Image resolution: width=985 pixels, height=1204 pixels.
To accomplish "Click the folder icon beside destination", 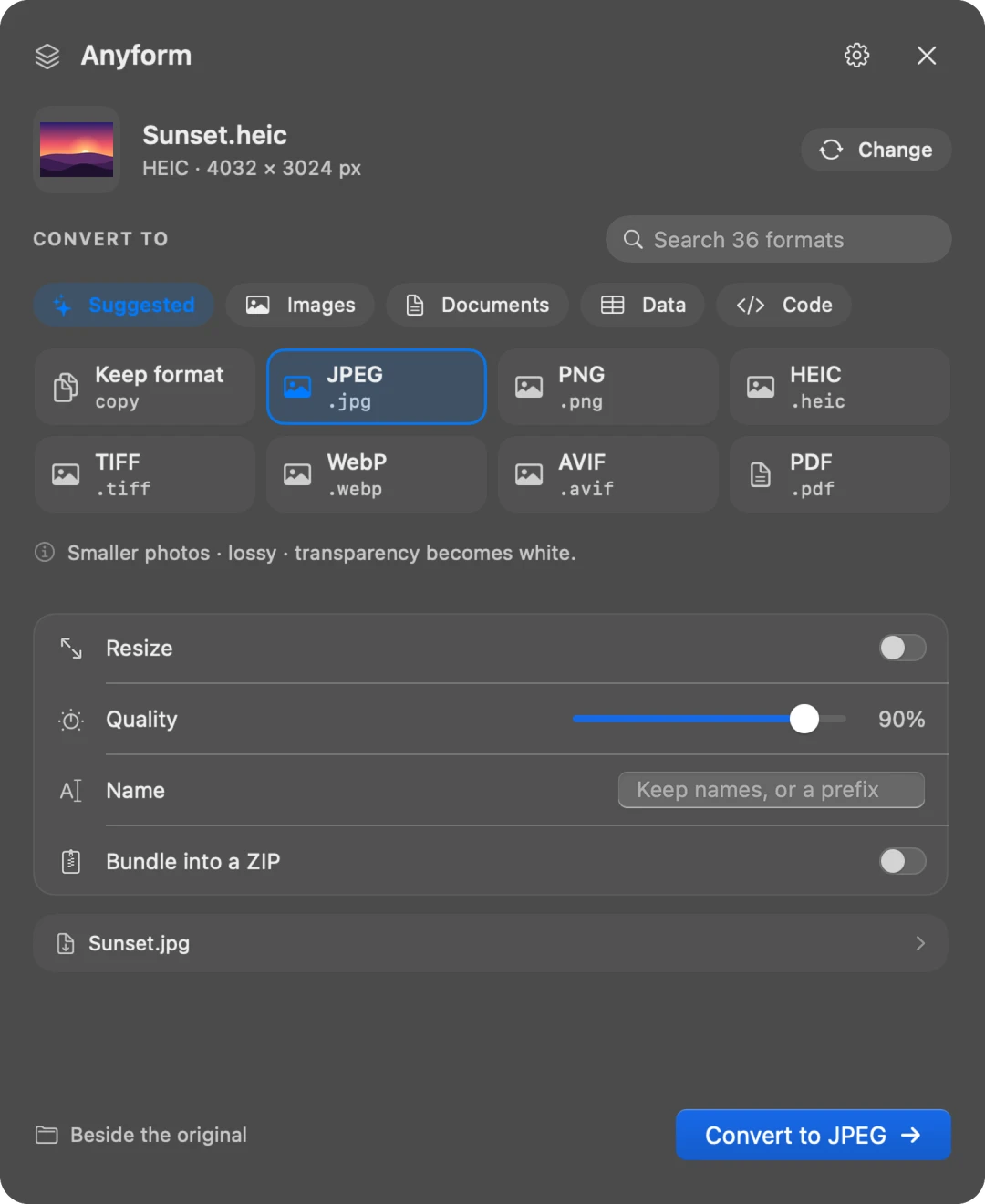I will coord(47,1135).
